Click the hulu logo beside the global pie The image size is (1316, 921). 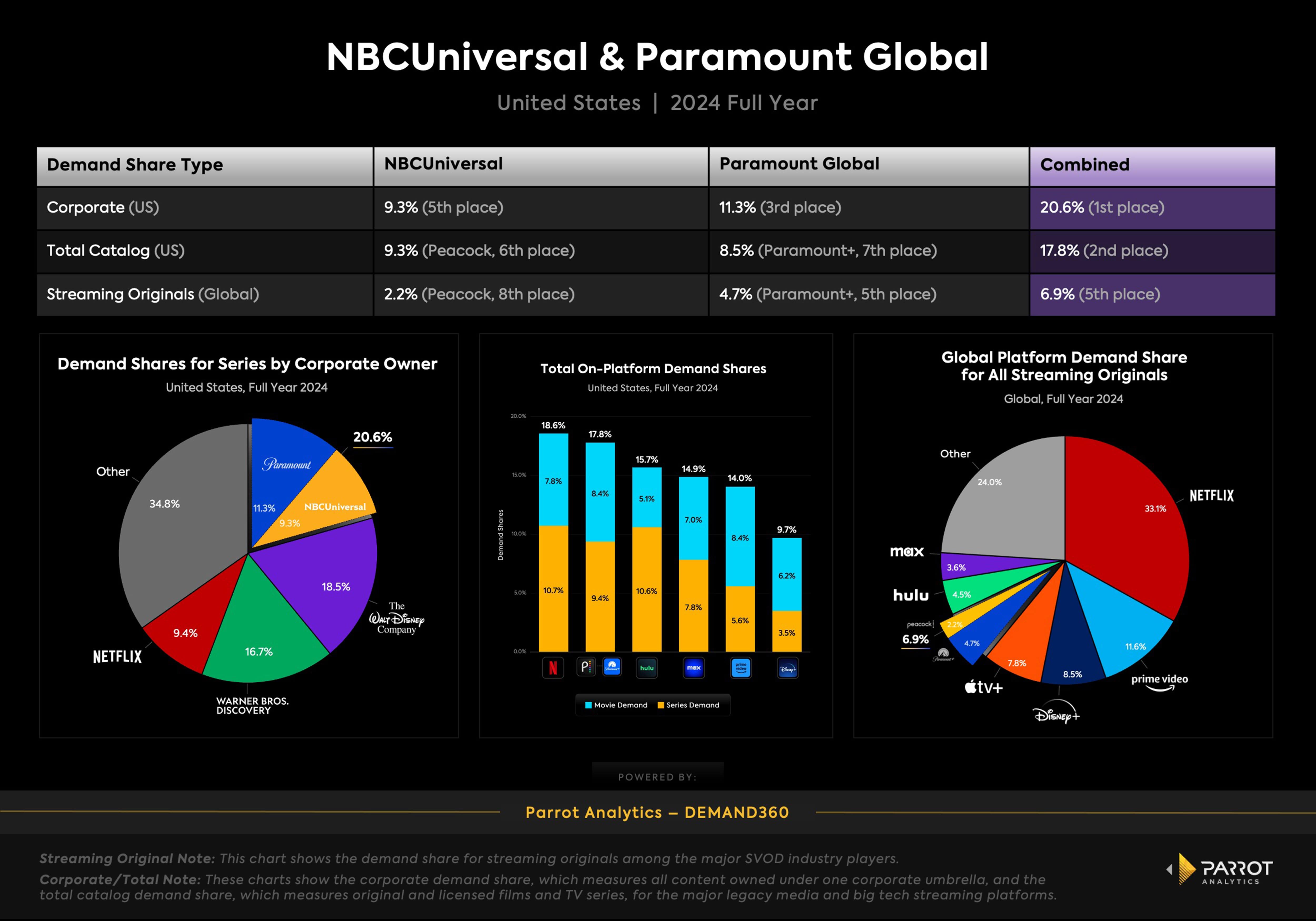point(911,595)
